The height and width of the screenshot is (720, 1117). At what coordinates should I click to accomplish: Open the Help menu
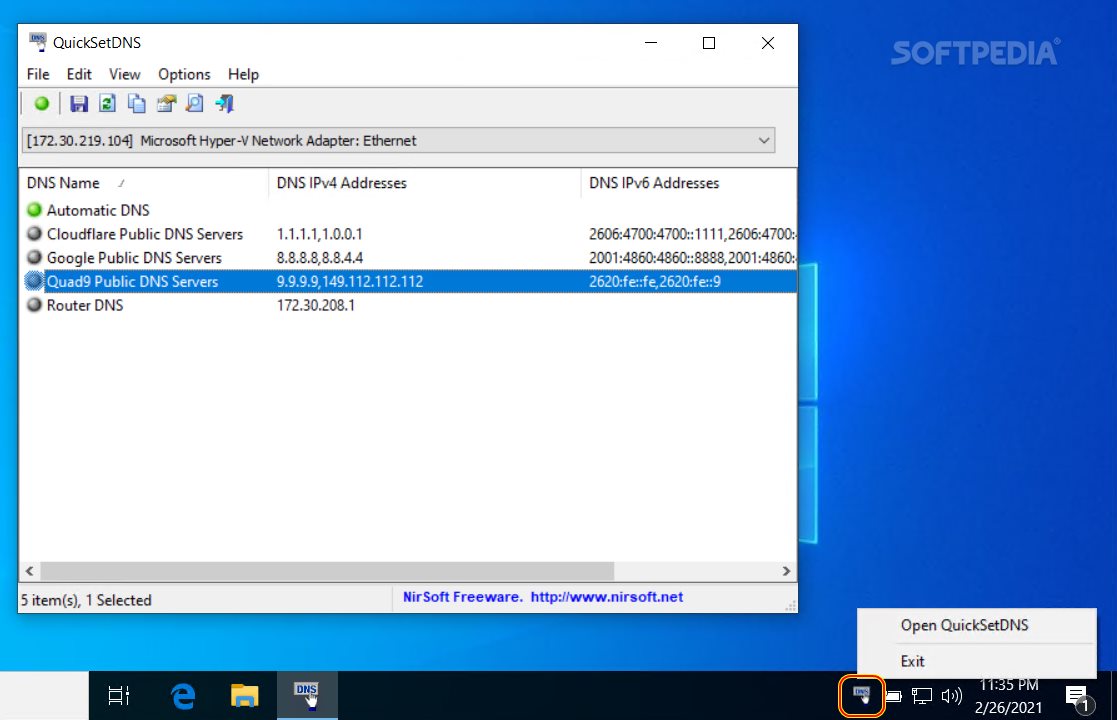[243, 74]
